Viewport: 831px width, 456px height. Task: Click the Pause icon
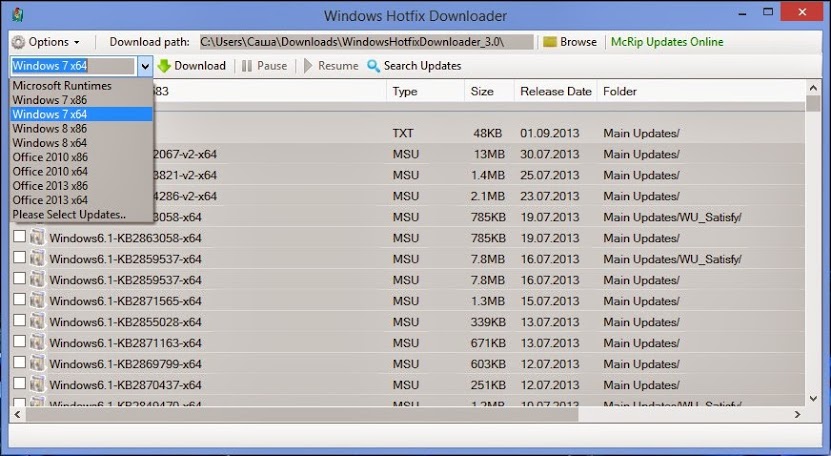tap(246, 66)
